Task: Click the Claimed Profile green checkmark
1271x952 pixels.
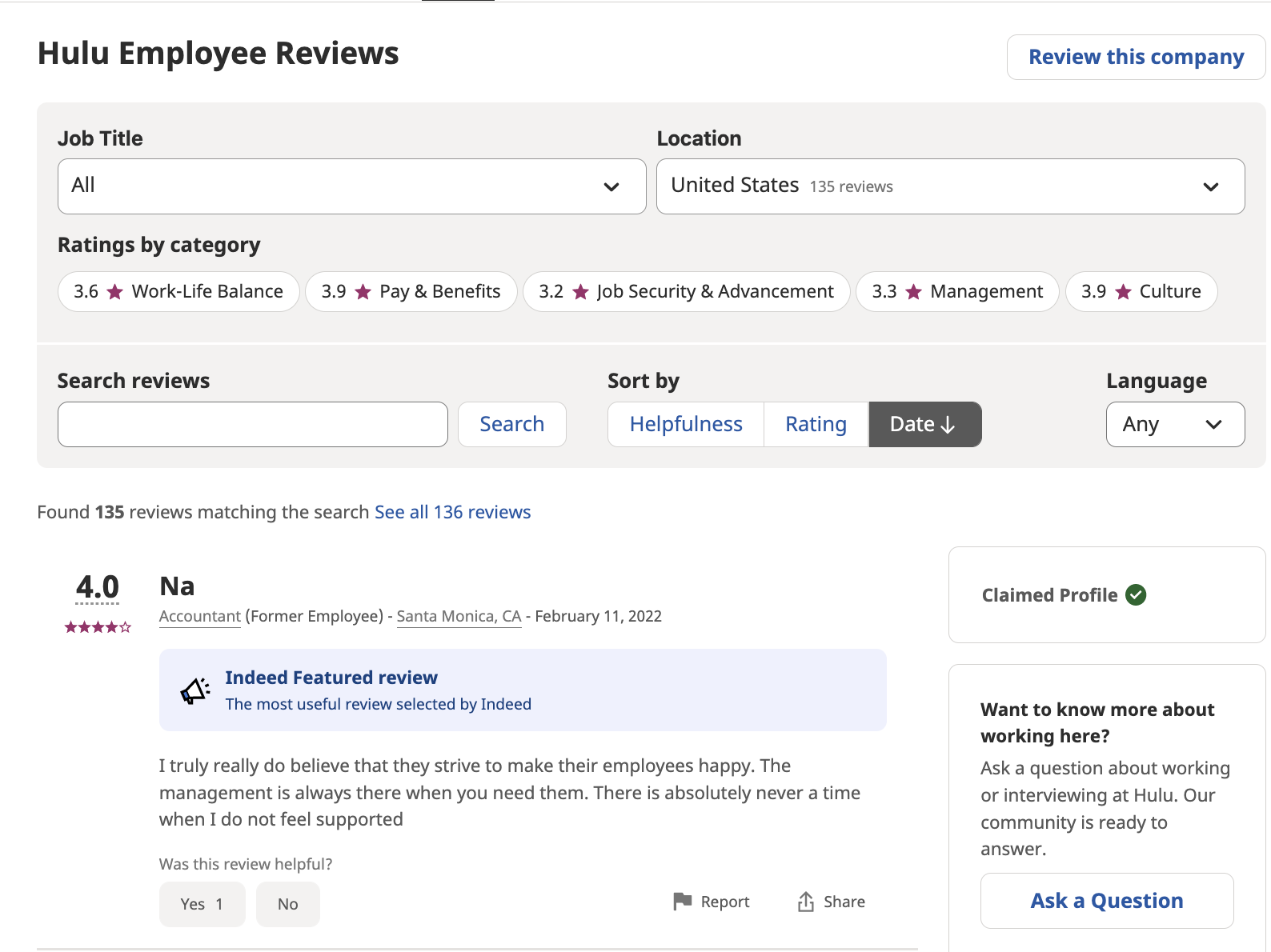Action: pos(1136,595)
